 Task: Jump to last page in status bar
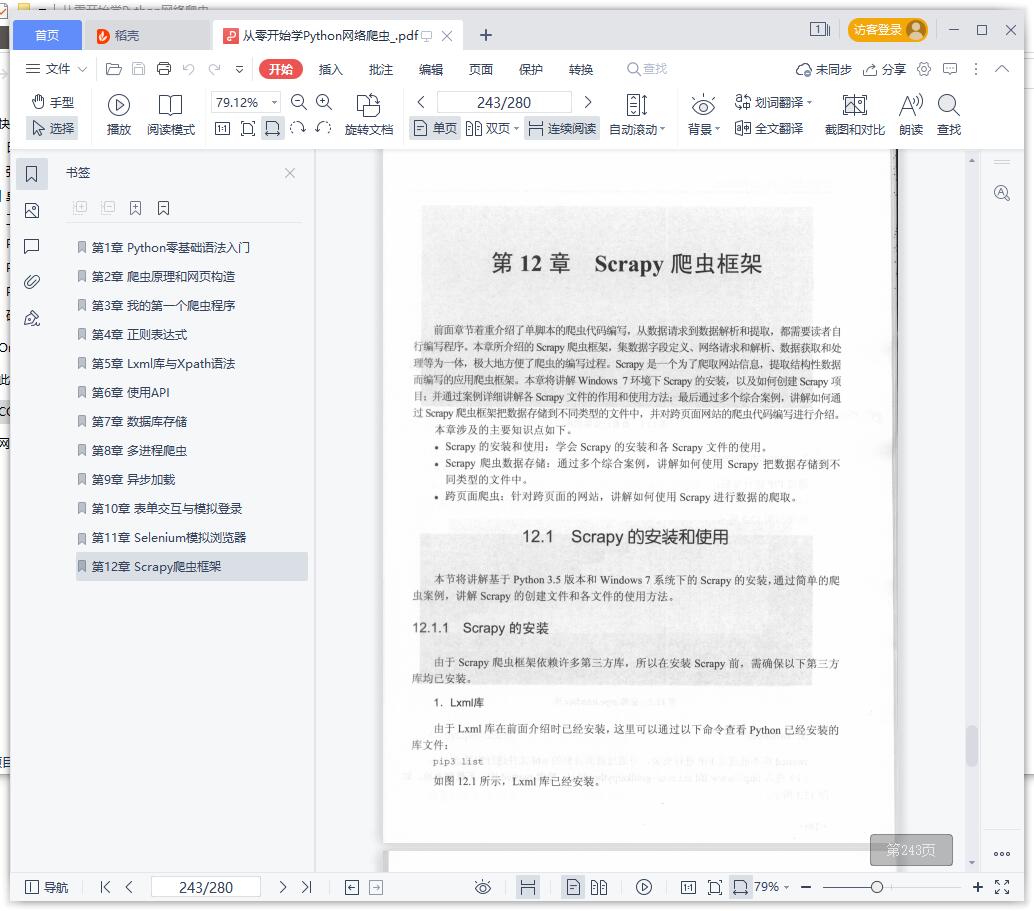(x=307, y=887)
